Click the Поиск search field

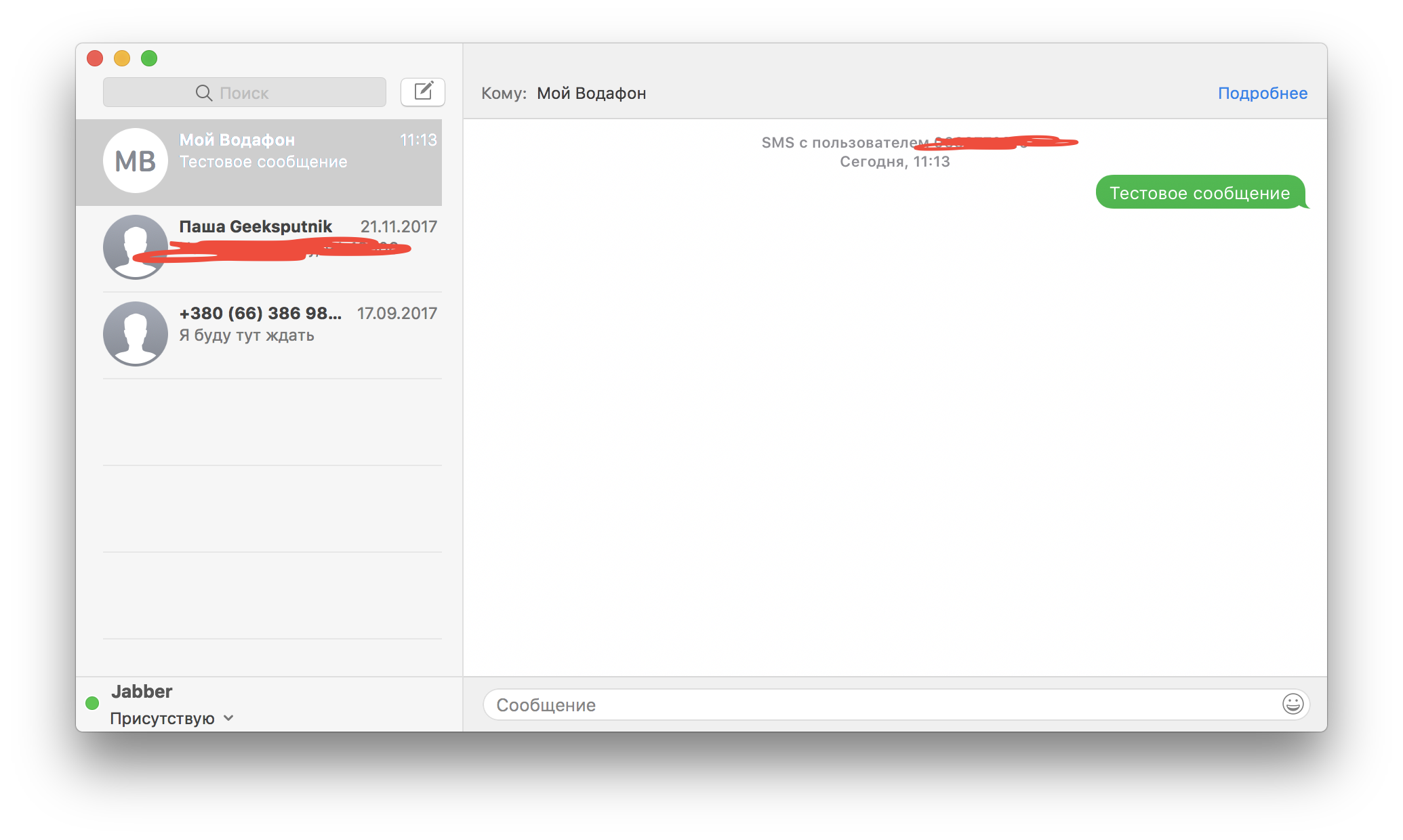click(245, 92)
